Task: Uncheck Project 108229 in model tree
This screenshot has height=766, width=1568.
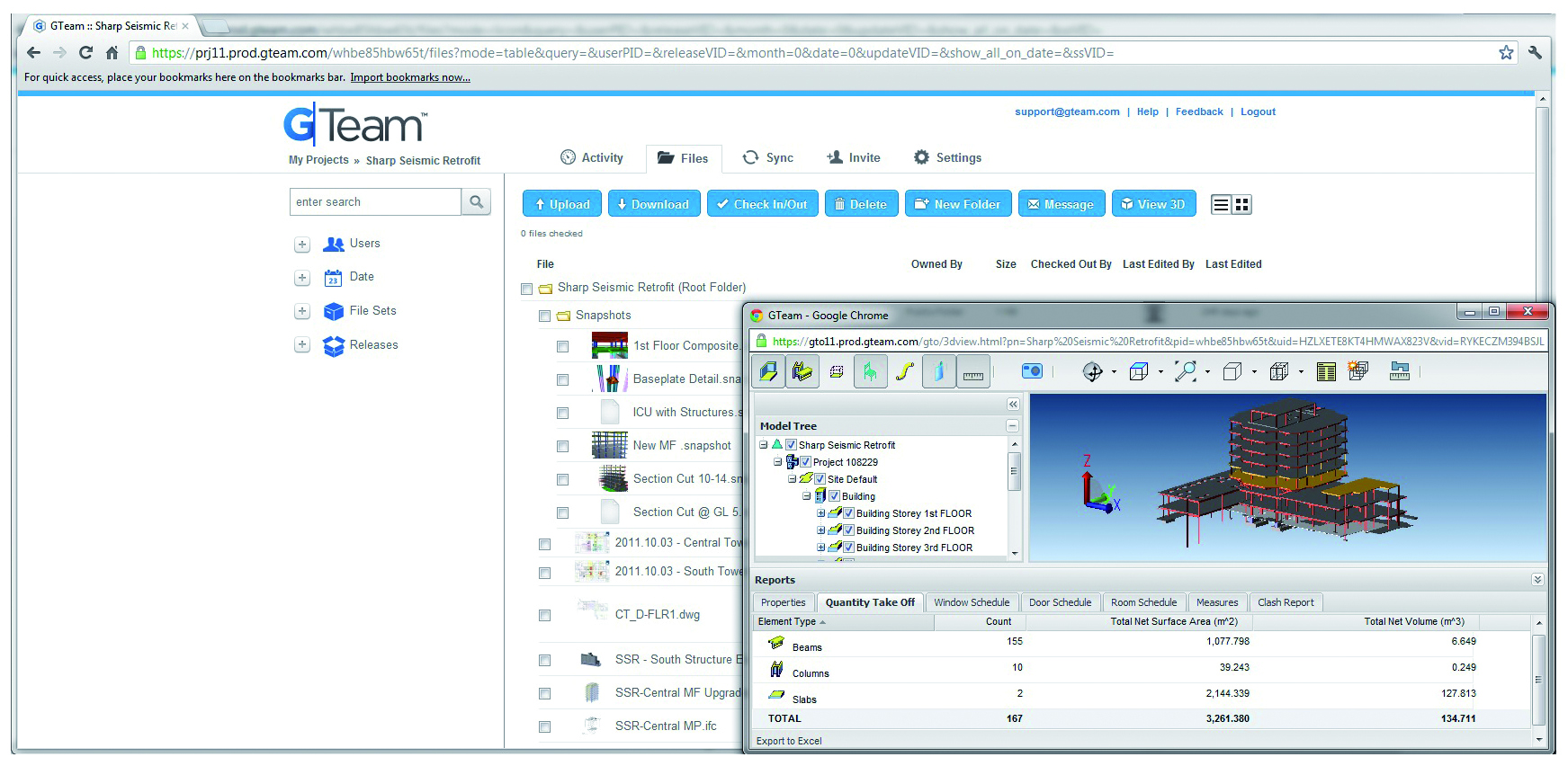Action: pyautogui.click(x=805, y=462)
